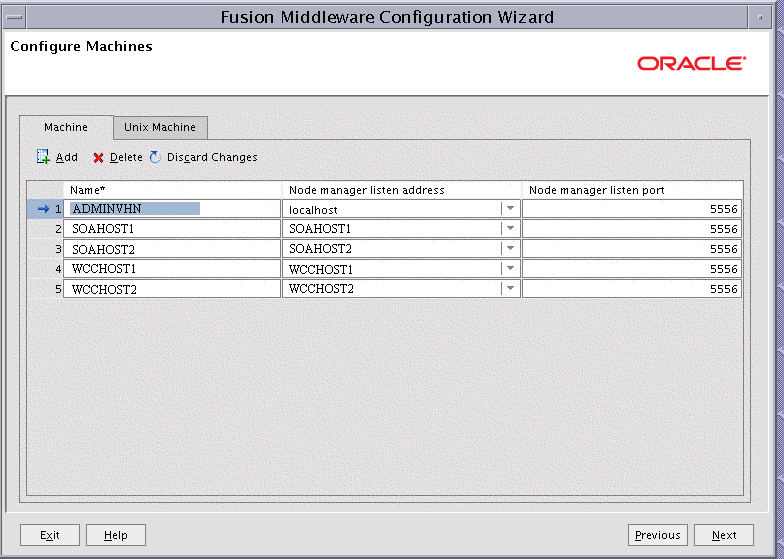Image resolution: width=784 pixels, height=559 pixels.
Task: Click the title bar right corner button
Action: (760, 18)
